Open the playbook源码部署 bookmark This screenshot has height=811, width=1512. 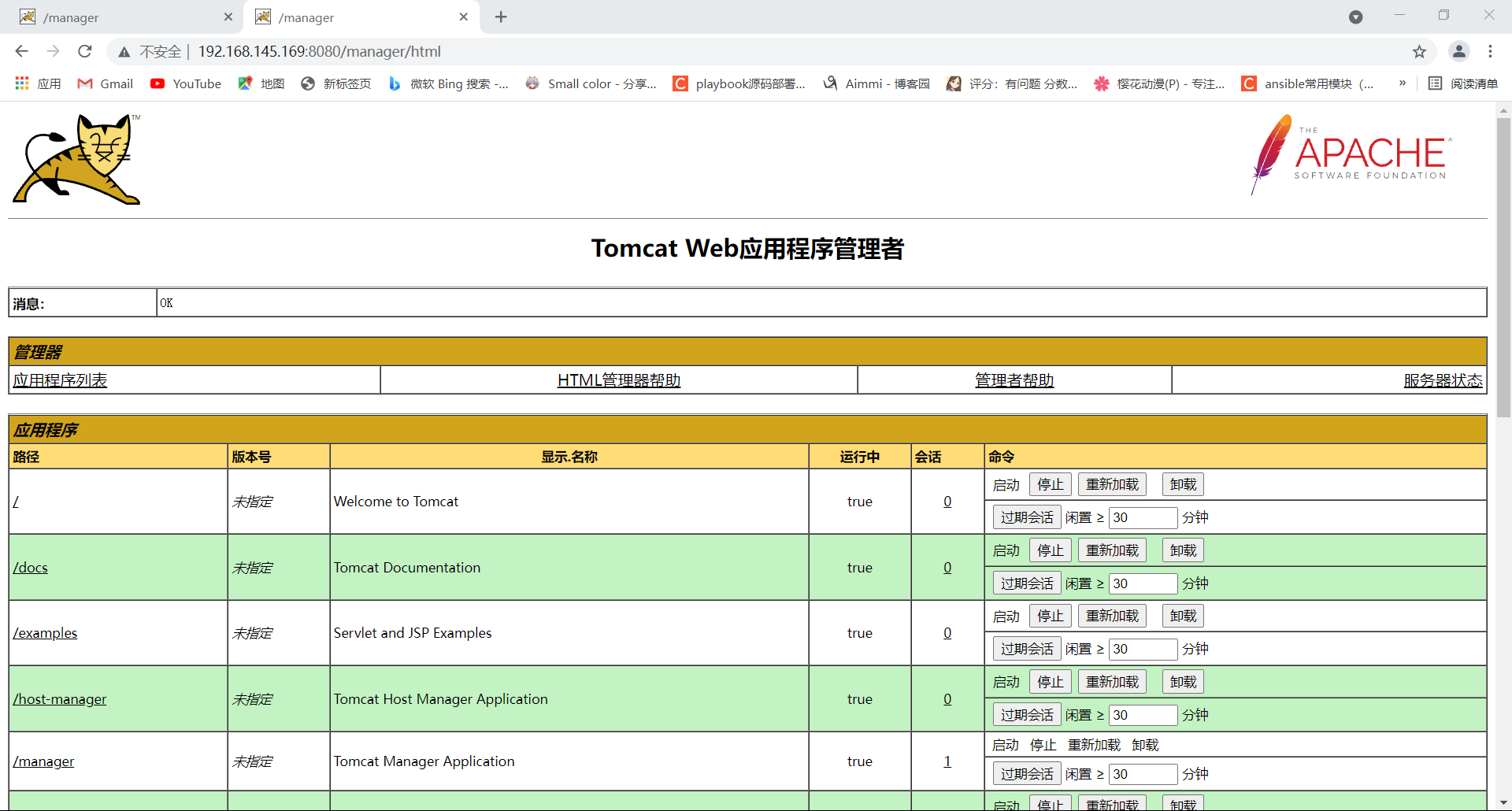pyautogui.click(x=739, y=83)
